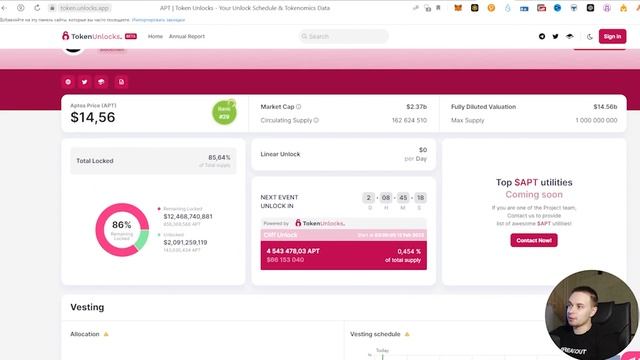Reload the page with the refresh icon

tap(37, 8)
